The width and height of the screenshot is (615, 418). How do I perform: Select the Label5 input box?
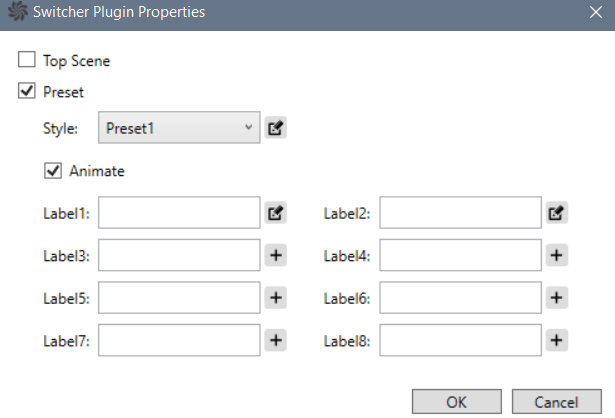point(179,298)
